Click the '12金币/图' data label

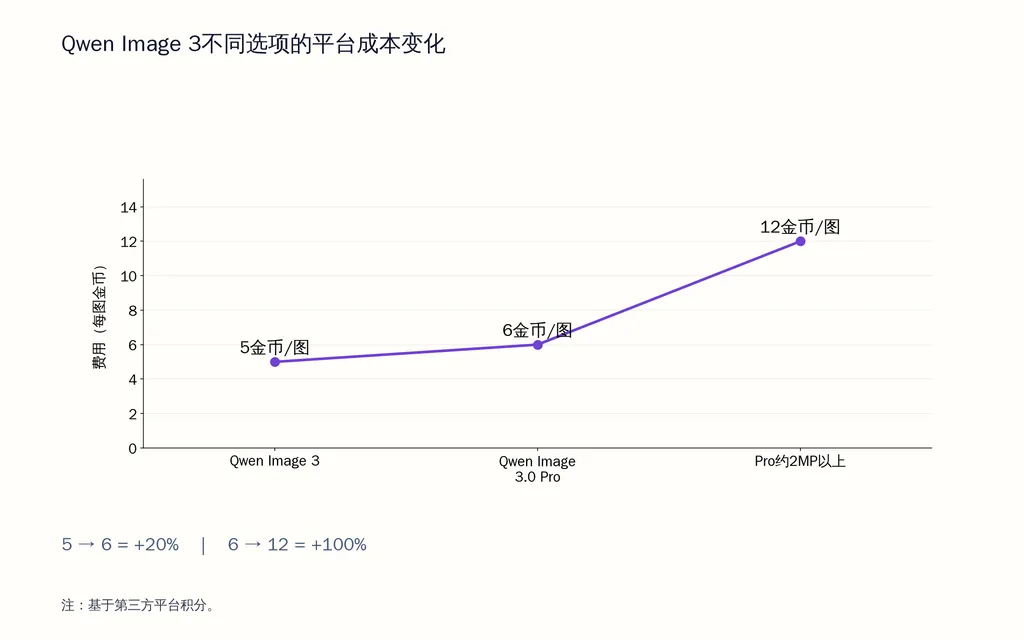(800, 227)
